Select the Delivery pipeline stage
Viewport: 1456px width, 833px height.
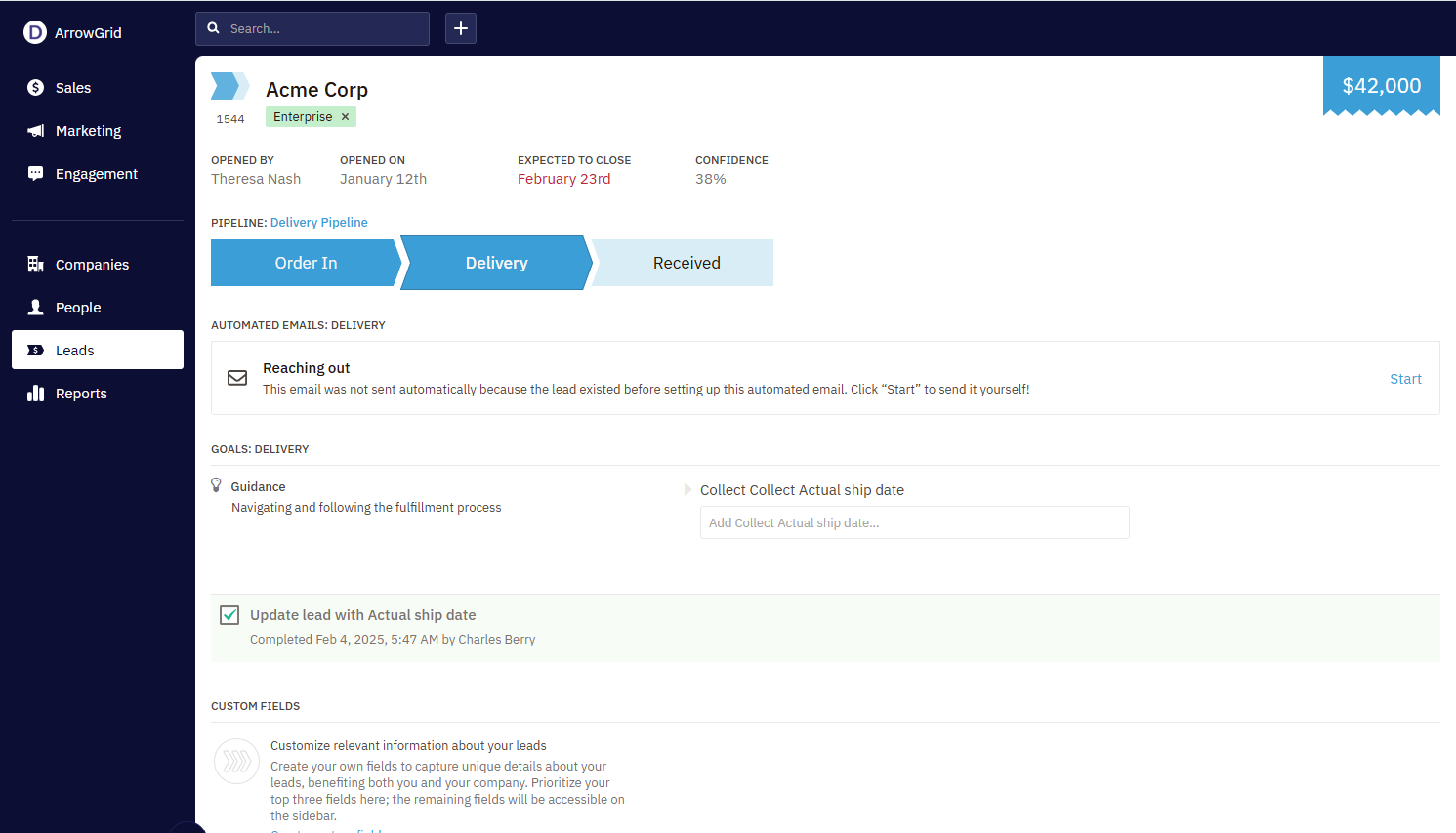click(496, 263)
